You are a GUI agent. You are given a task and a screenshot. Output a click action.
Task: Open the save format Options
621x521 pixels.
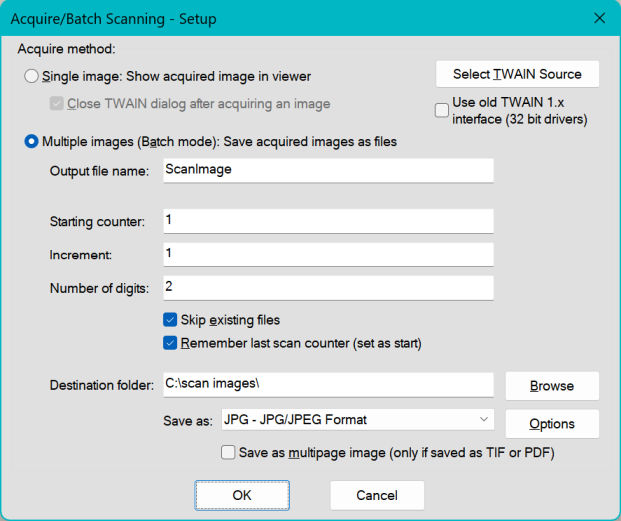(551, 424)
